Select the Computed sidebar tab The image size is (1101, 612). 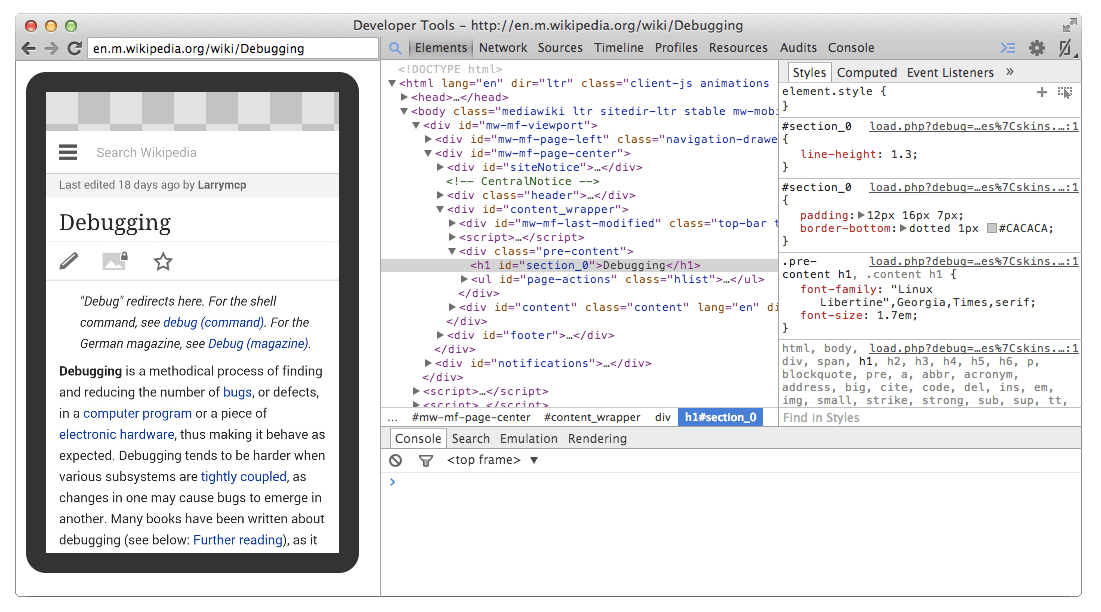click(x=866, y=72)
